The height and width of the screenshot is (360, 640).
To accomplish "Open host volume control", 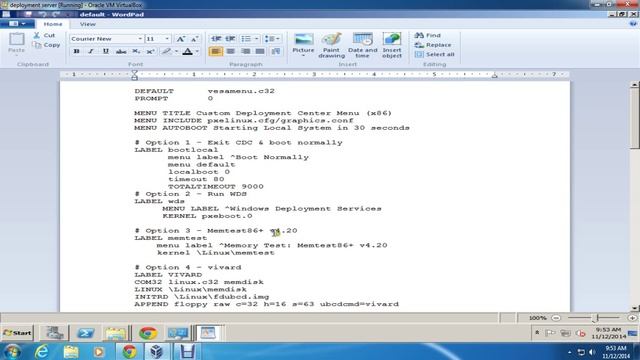I will coord(592,352).
